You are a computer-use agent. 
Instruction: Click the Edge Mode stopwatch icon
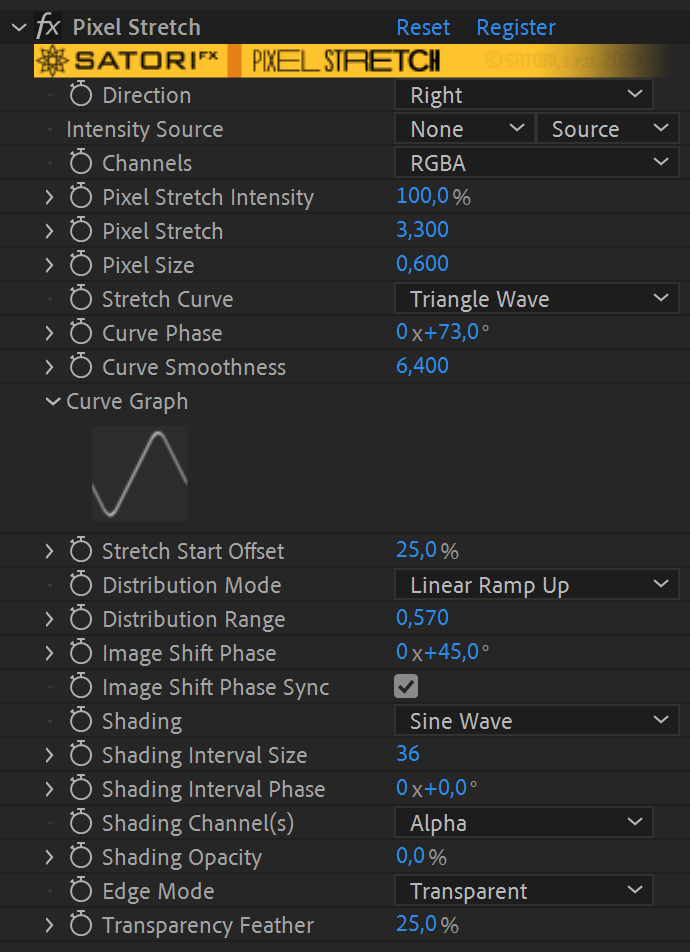point(81,890)
